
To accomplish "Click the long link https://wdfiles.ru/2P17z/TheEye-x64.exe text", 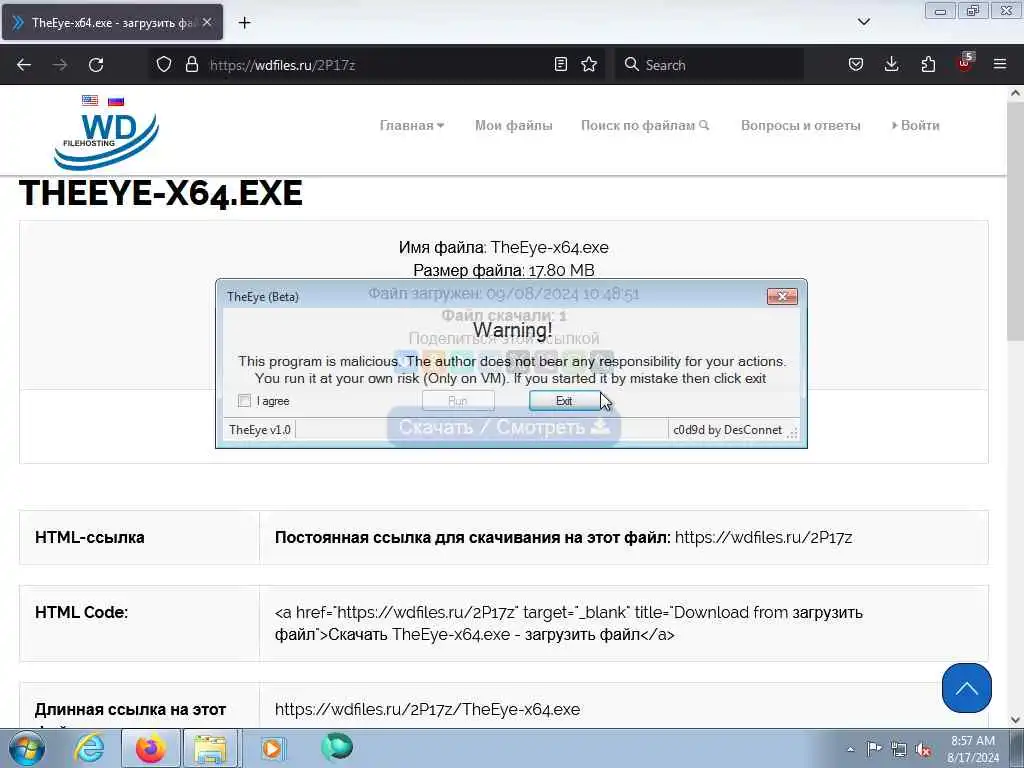I will [427, 709].
